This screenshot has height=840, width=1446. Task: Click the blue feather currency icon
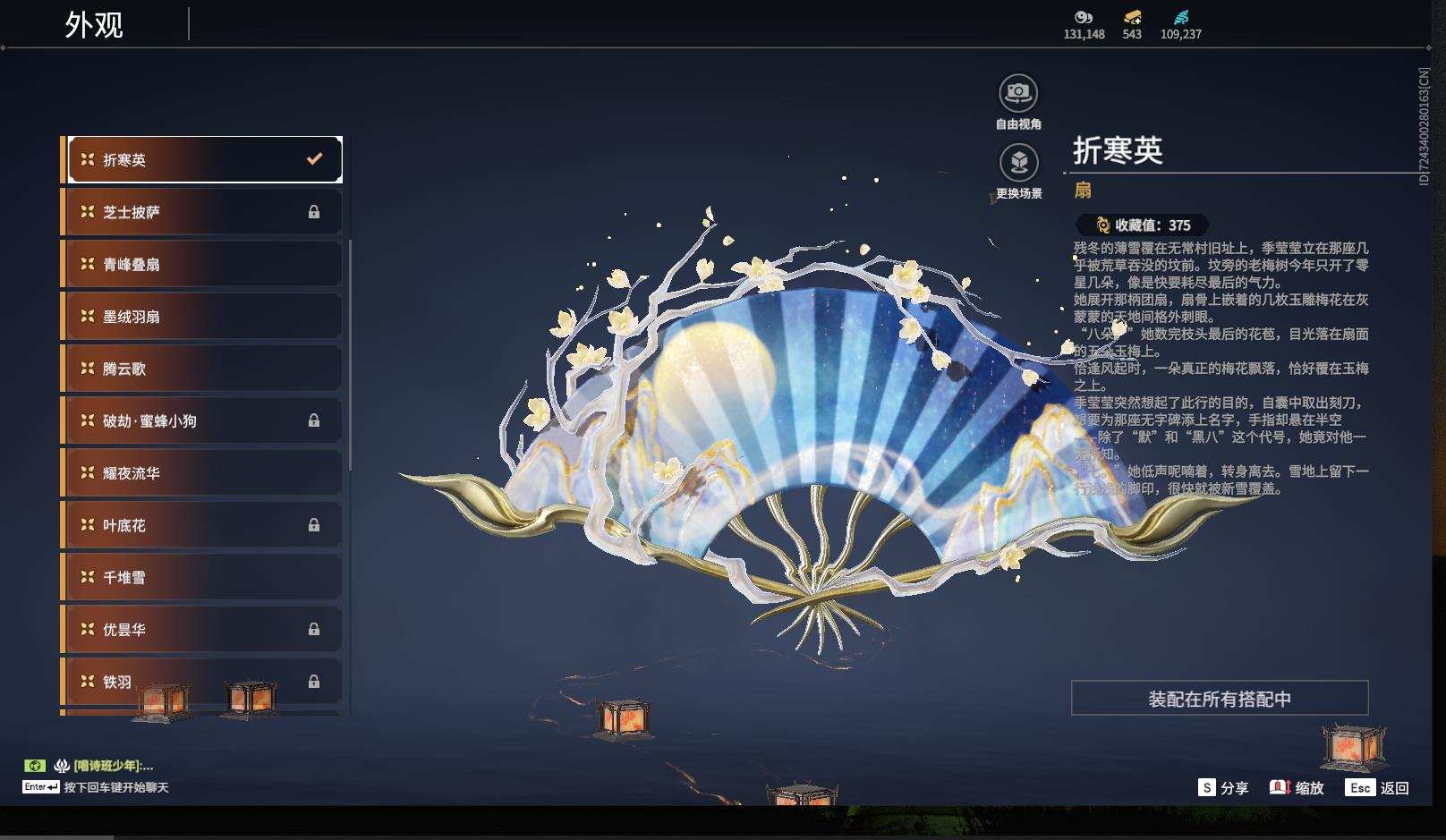pyautogui.click(x=1181, y=17)
